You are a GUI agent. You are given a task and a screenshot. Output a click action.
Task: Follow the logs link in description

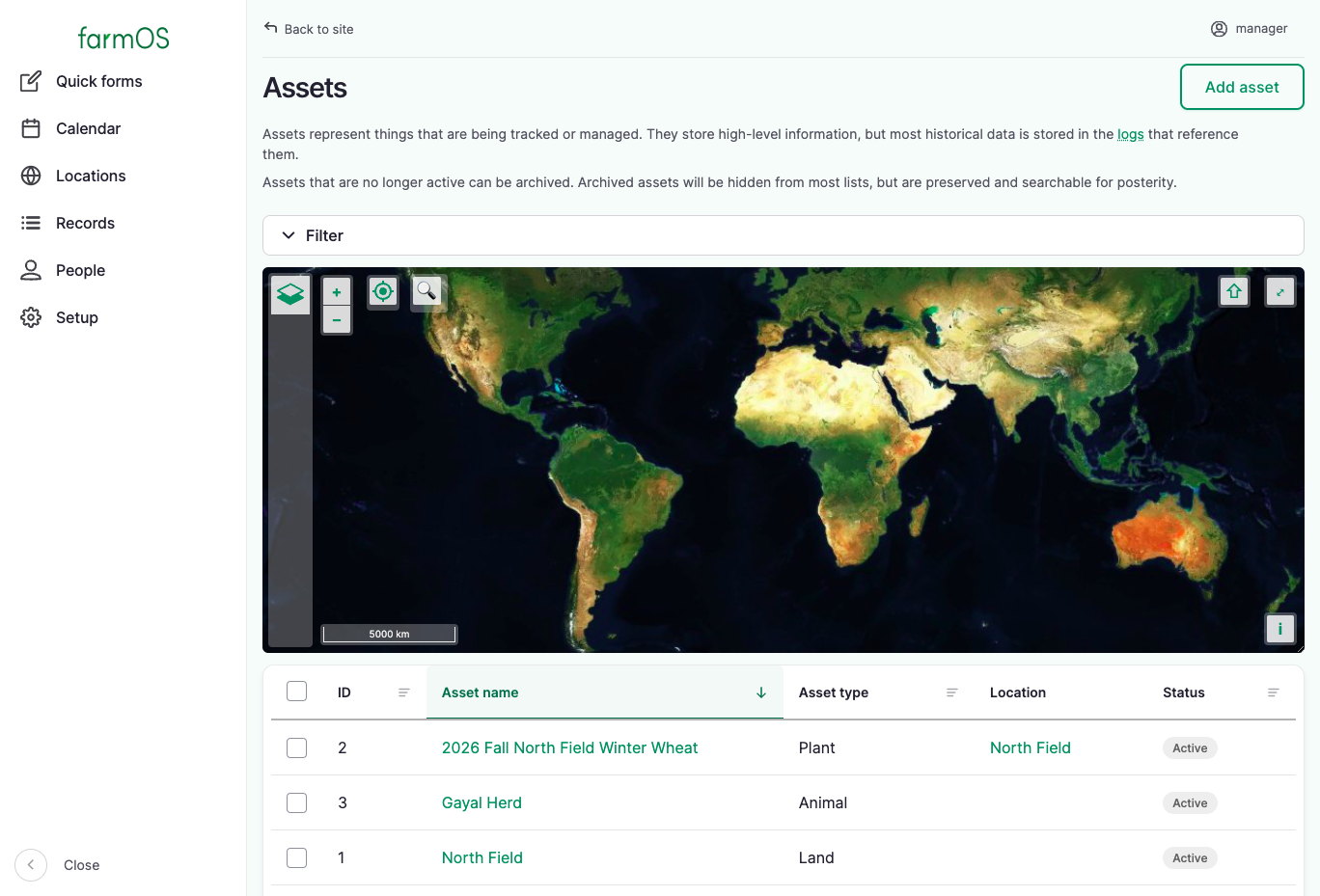point(1131,134)
